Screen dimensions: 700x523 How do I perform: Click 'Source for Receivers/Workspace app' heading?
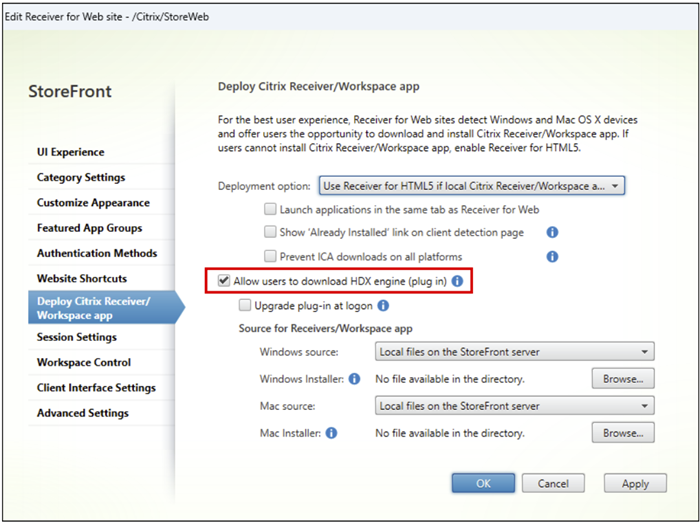pos(325,328)
